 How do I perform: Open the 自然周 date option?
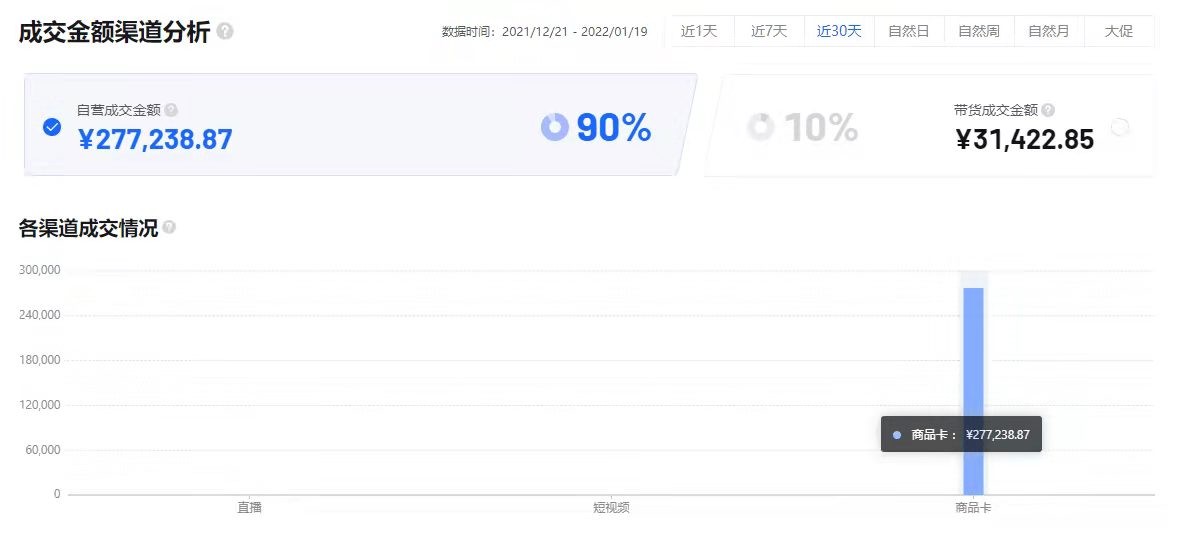(979, 31)
